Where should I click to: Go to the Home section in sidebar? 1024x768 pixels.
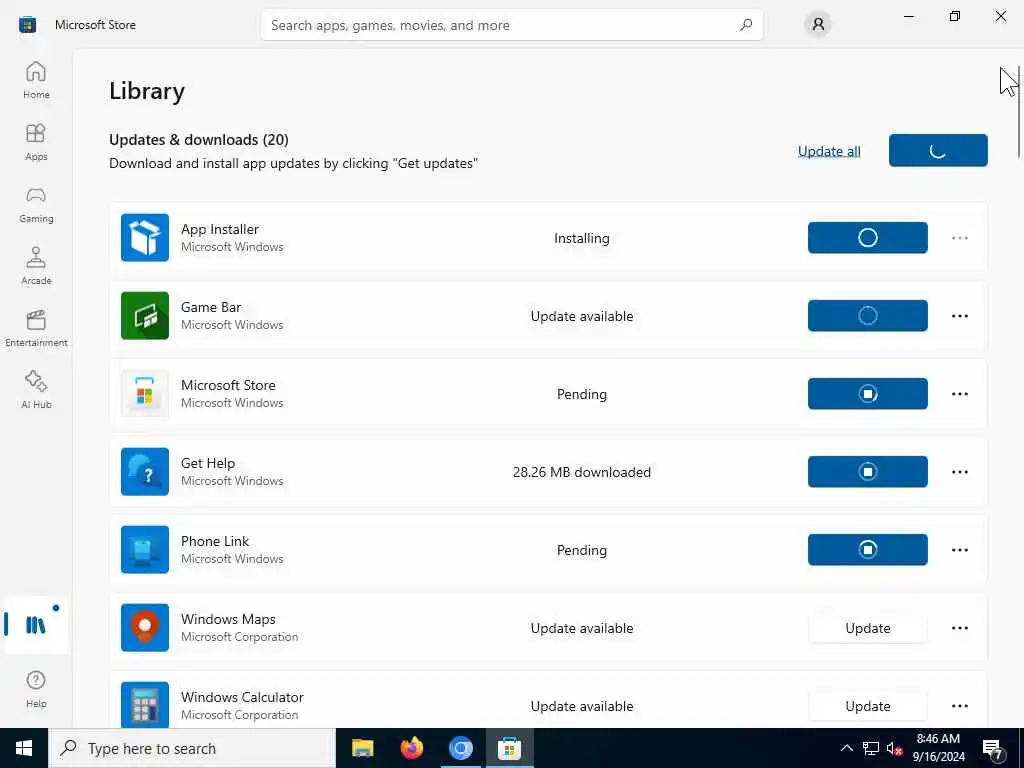point(36,80)
